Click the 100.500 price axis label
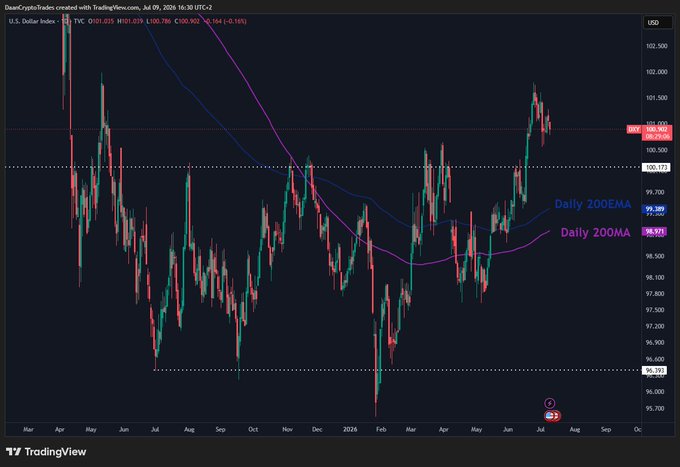Viewport: 680px width, 467px height. [x=657, y=150]
